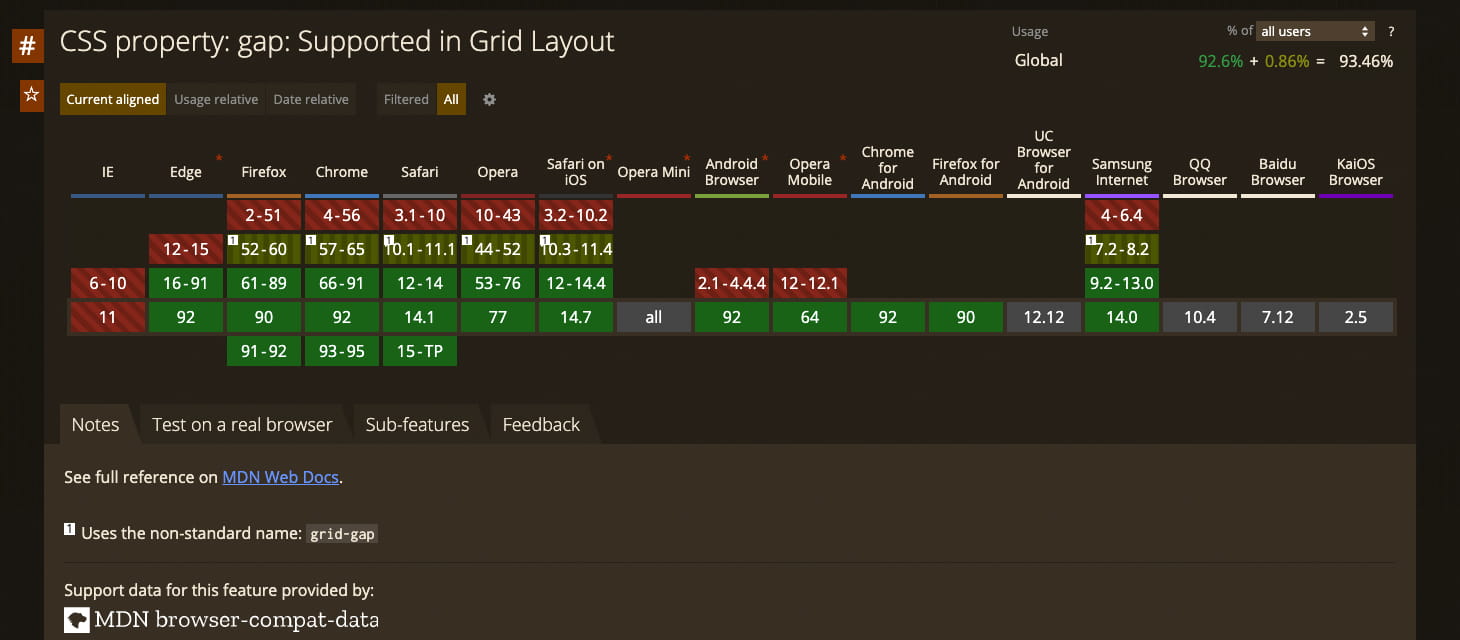Switch to Date relative view
The image size is (1460, 640).
tap(311, 99)
